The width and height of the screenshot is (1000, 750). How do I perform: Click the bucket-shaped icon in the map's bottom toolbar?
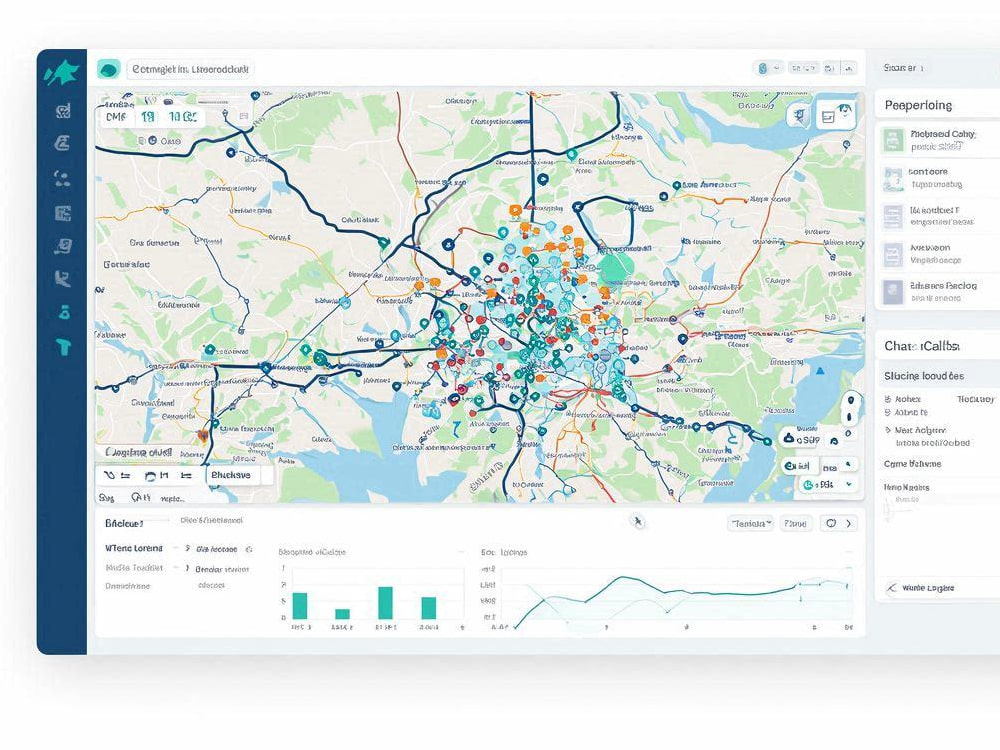click(150, 475)
